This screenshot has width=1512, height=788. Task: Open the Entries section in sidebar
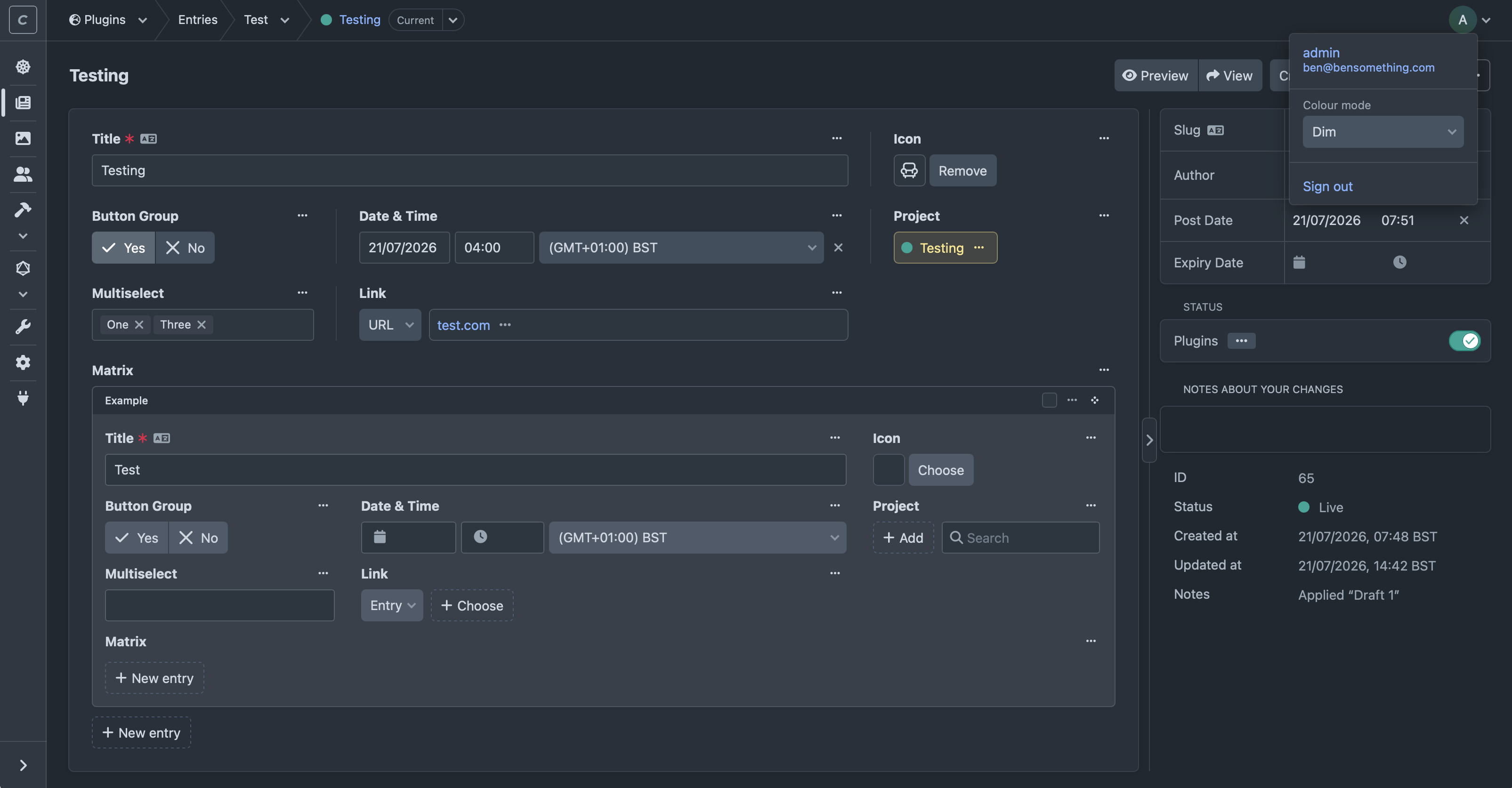point(23,102)
